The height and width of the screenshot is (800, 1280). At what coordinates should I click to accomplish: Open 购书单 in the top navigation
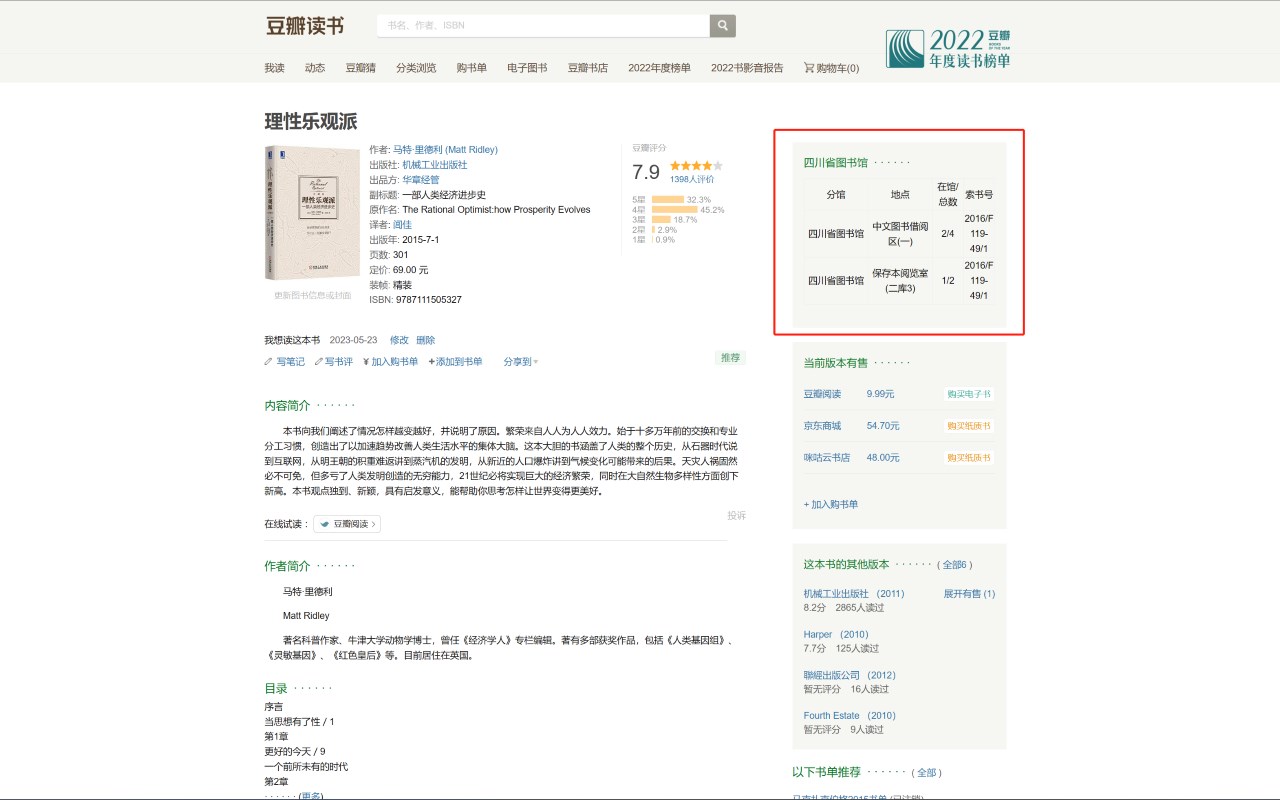[472, 68]
